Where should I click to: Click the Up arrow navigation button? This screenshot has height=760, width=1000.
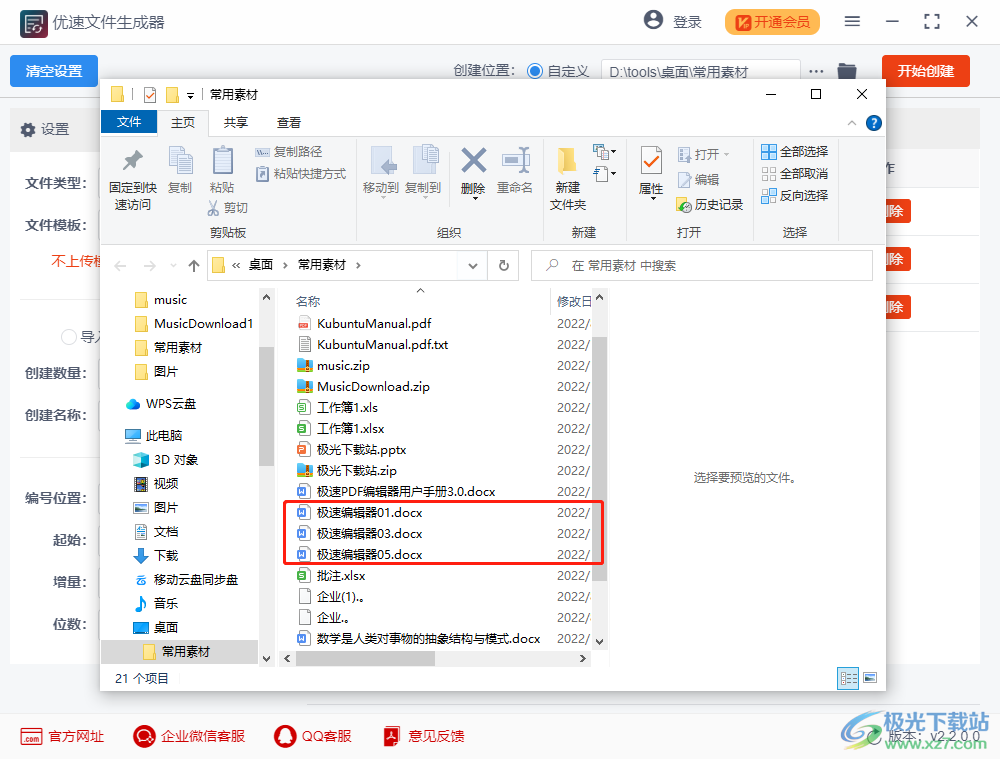tap(194, 265)
